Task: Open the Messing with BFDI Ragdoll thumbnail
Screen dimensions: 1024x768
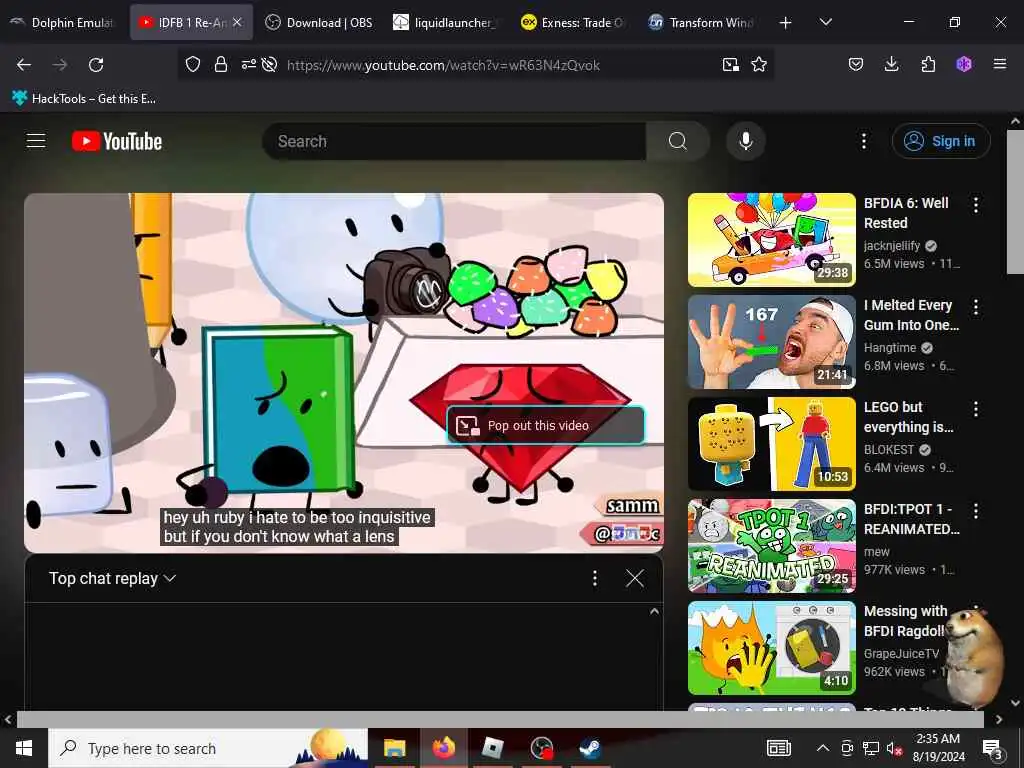Action: tap(771, 647)
